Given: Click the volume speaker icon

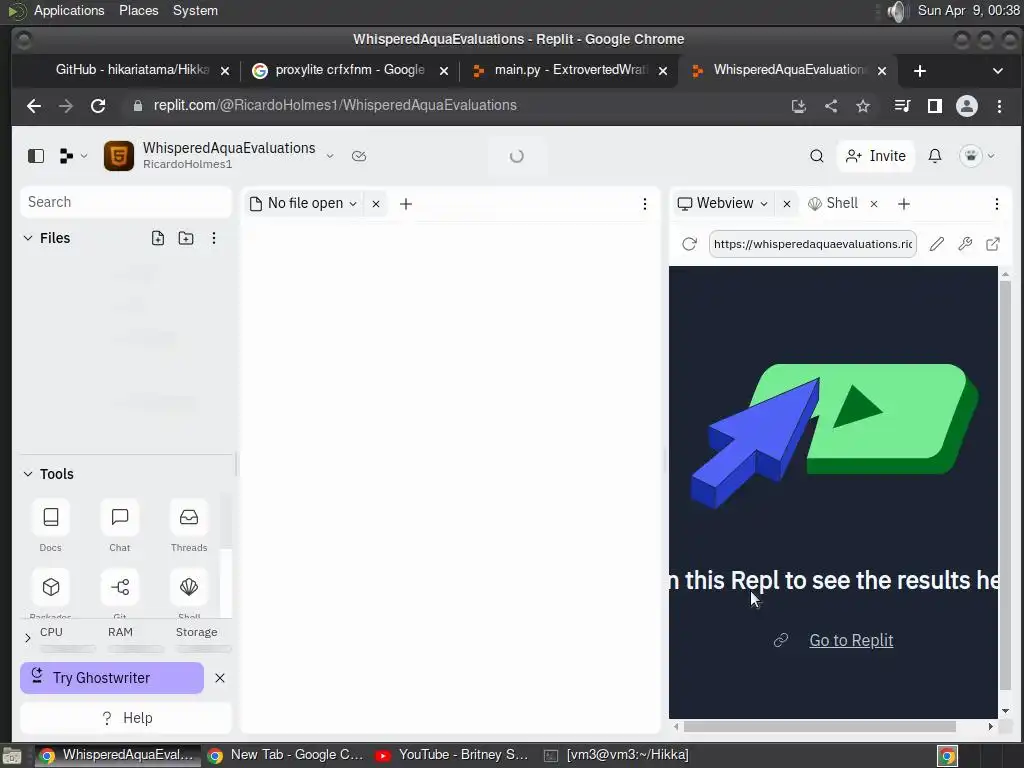Looking at the screenshot, I should pos(898,11).
